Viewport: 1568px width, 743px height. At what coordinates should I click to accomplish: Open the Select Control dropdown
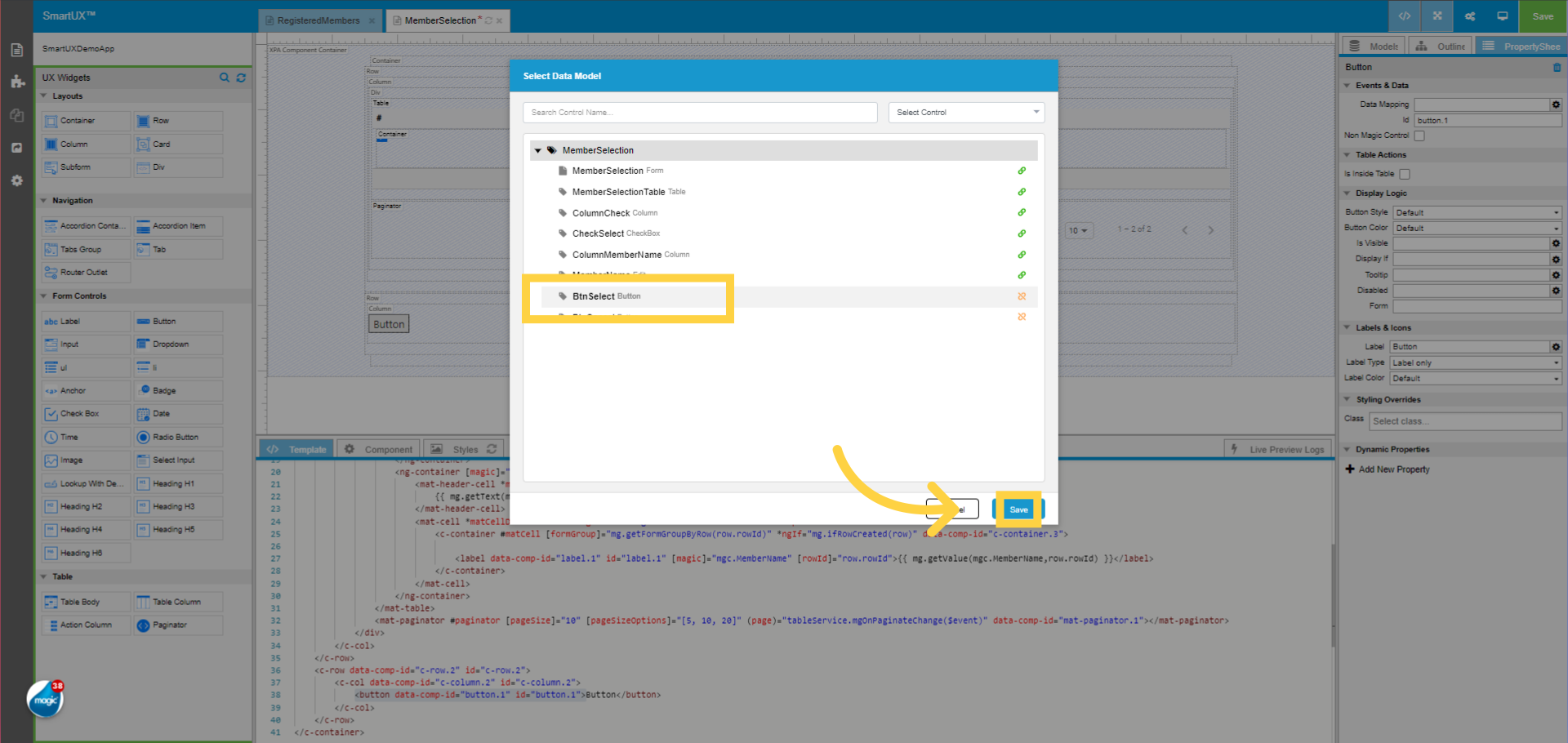click(x=966, y=112)
